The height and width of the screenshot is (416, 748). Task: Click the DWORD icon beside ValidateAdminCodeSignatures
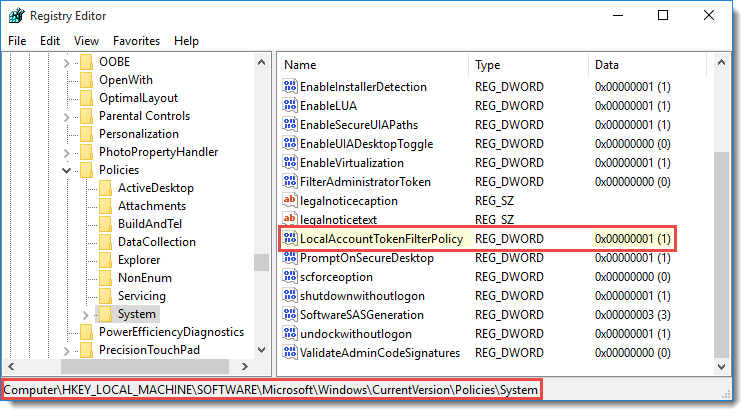290,353
